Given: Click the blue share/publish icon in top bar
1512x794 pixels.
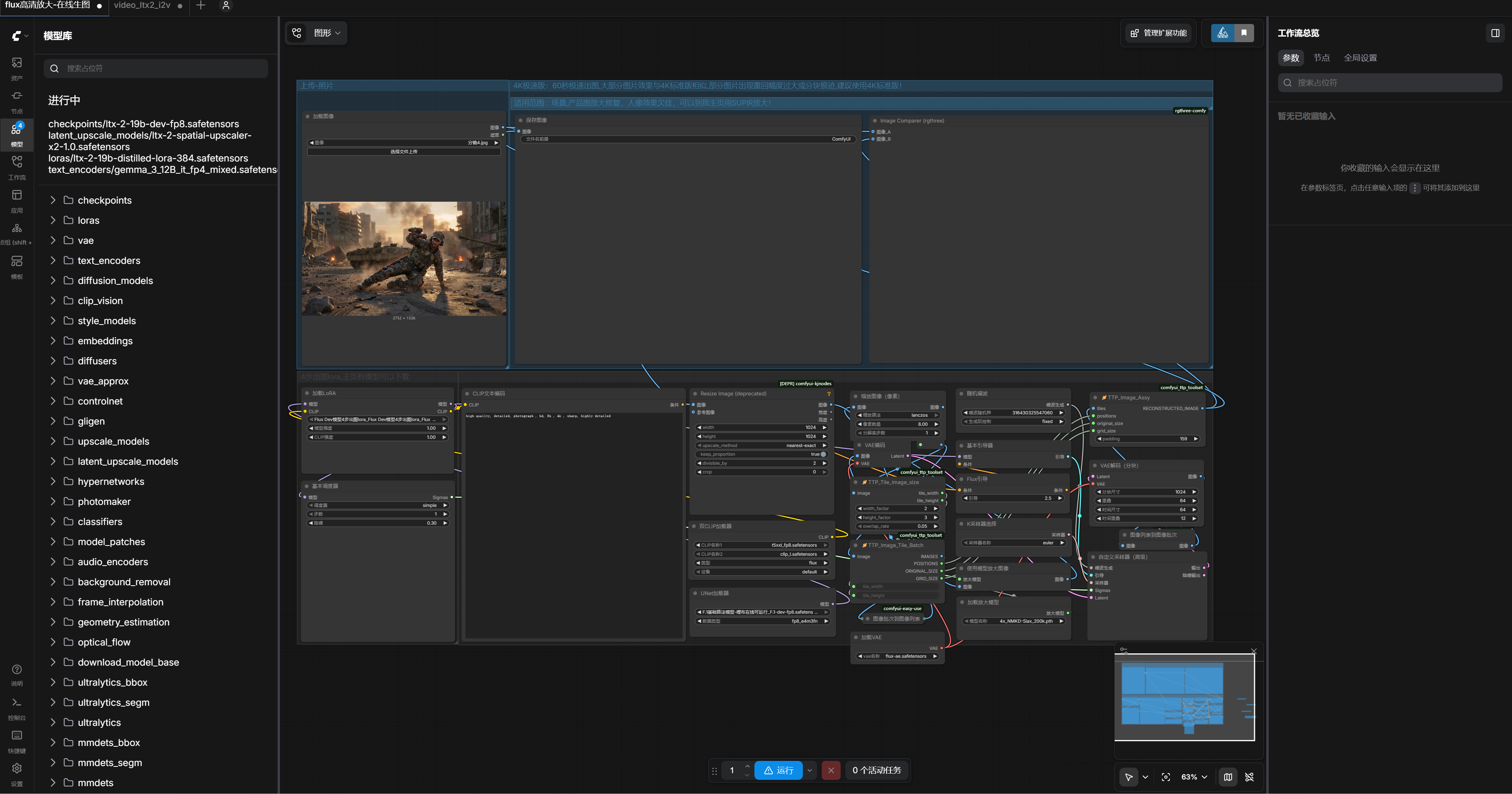Looking at the screenshot, I should 1223,33.
